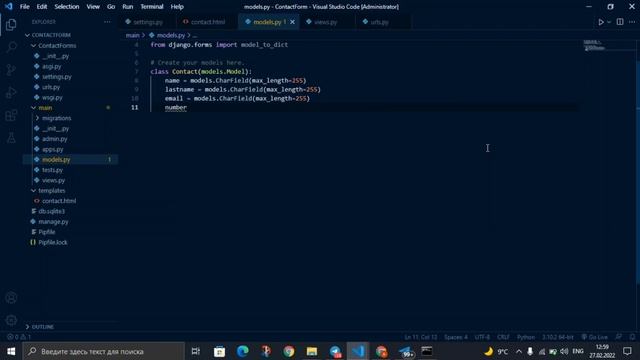
Task: Switch to the contact.html tab
Action: click(x=207, y=22)
